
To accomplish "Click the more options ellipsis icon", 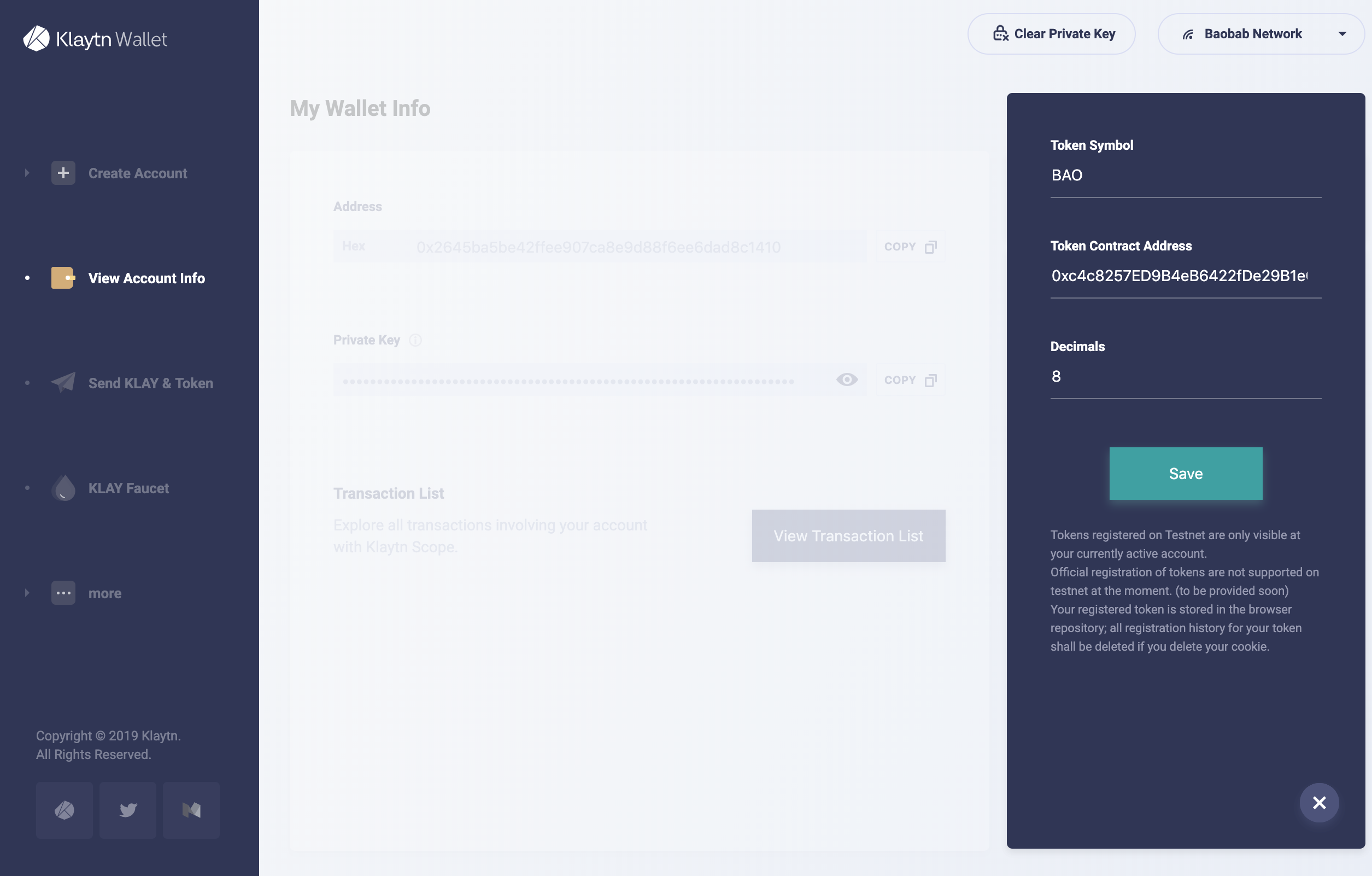I will pyautogui.click(x=63, y=592).
